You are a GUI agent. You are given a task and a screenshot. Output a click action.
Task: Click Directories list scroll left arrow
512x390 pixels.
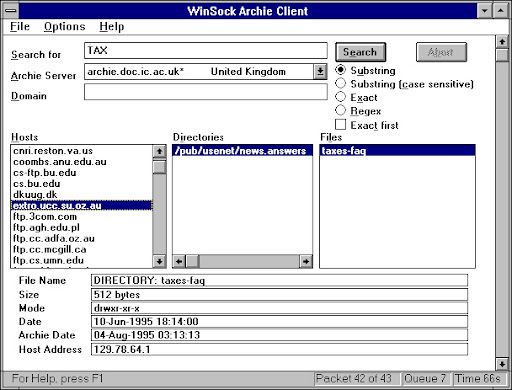point(179,261)
